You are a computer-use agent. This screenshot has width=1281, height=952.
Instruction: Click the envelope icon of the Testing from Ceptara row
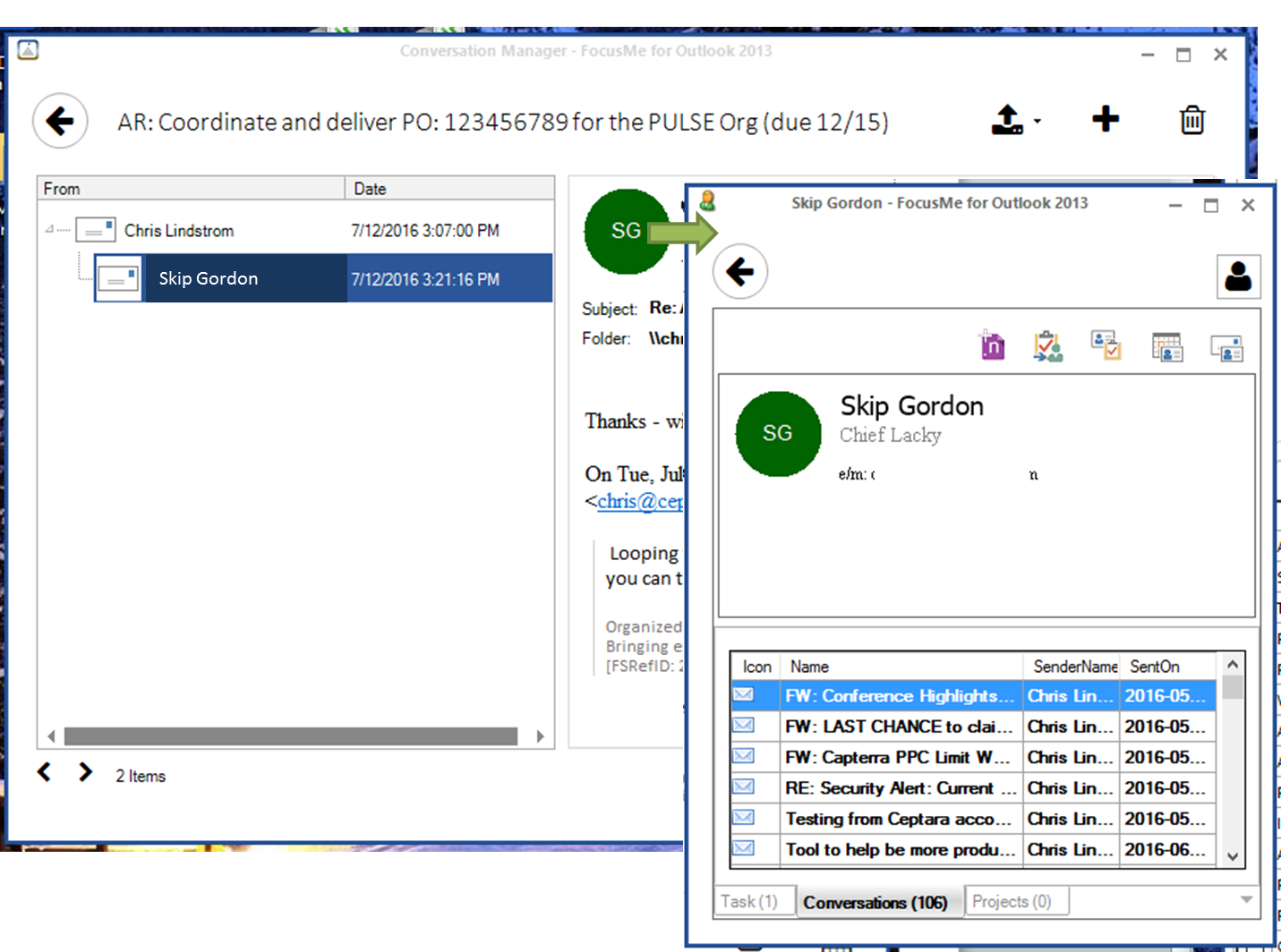coord(743,817)
